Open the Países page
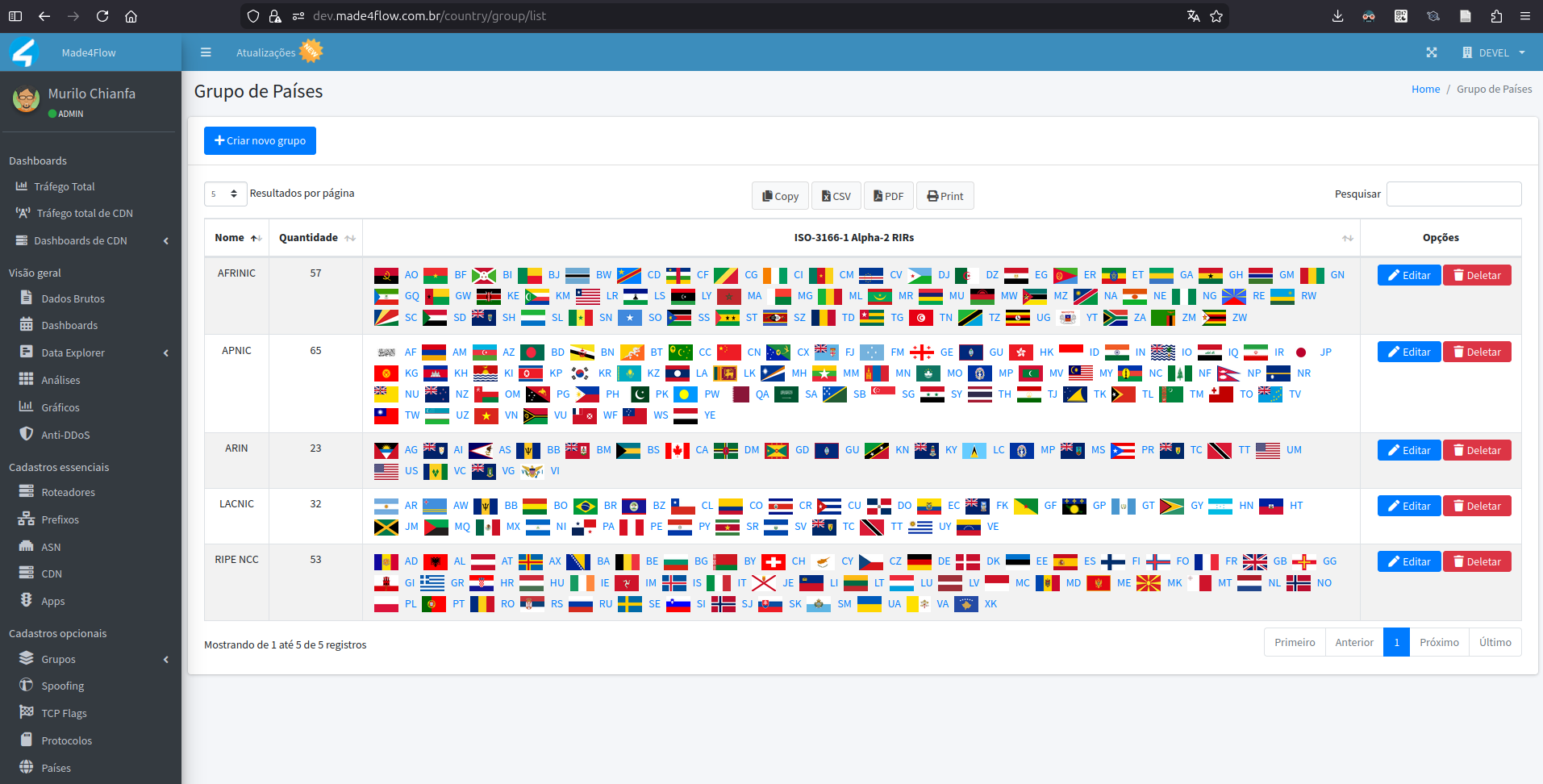This screenshot has height=784, width=1543. pyautogui.click(x=55, y=768)
